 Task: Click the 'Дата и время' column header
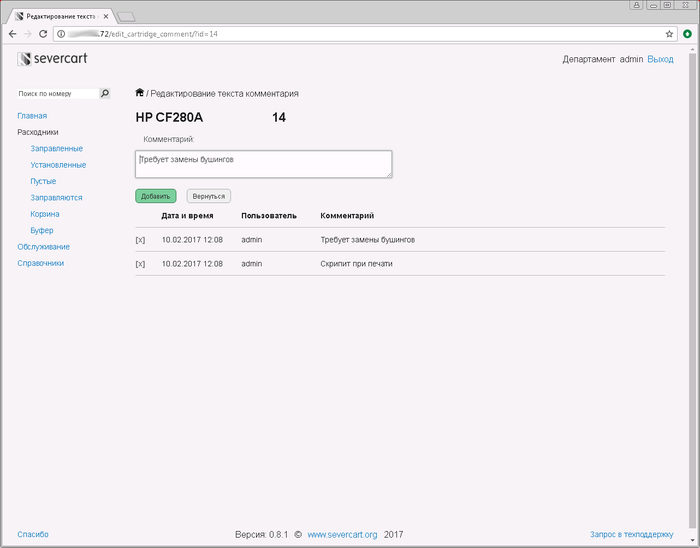tap(188, 216)
